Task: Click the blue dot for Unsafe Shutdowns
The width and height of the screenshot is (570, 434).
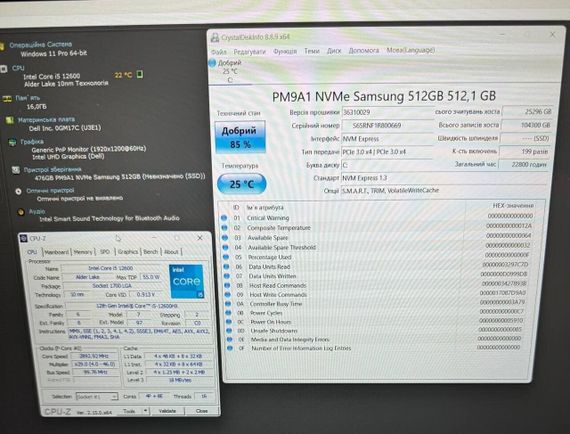Action: click(x=229, y=330)
